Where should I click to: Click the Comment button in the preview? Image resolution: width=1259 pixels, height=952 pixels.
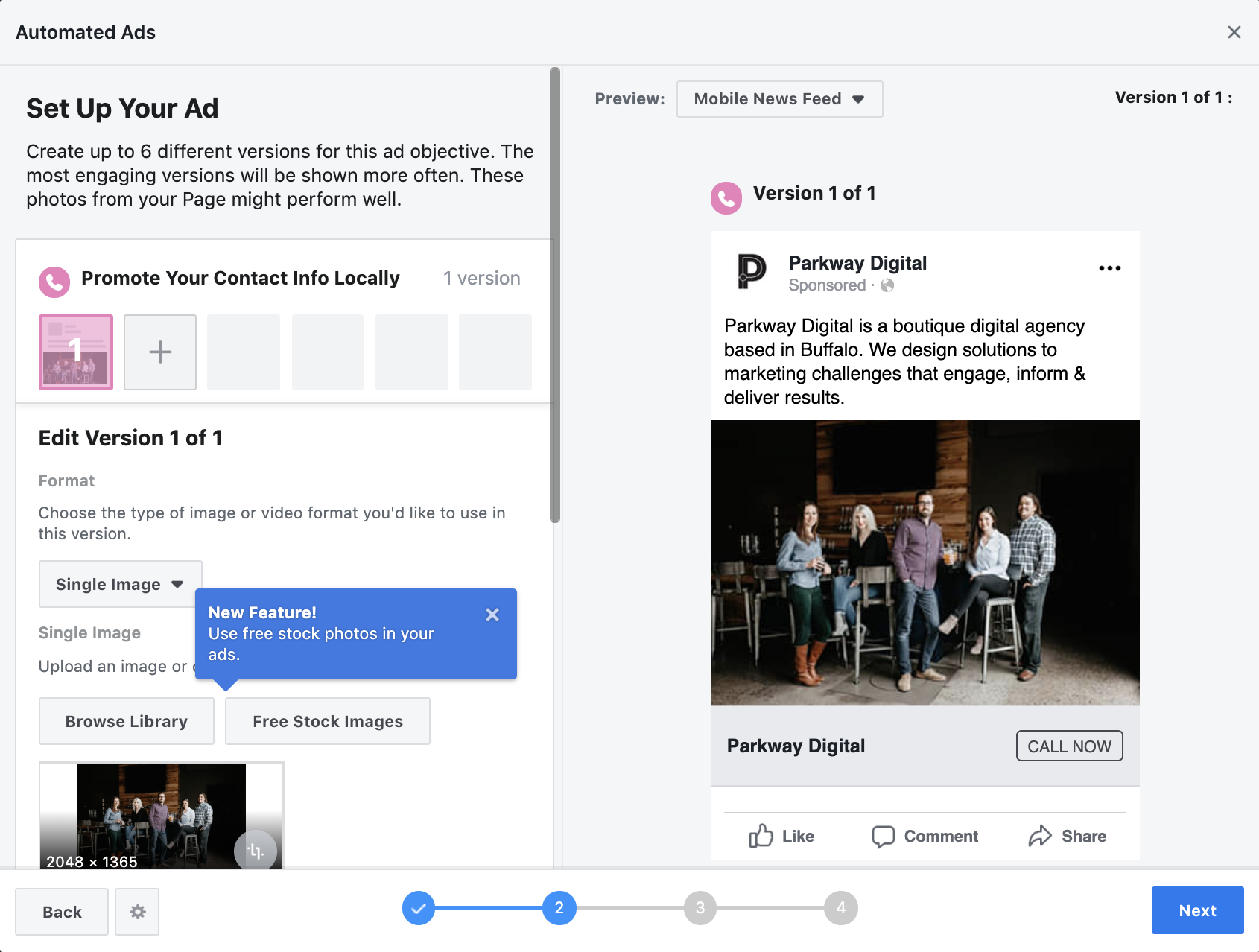click(925, 836)
